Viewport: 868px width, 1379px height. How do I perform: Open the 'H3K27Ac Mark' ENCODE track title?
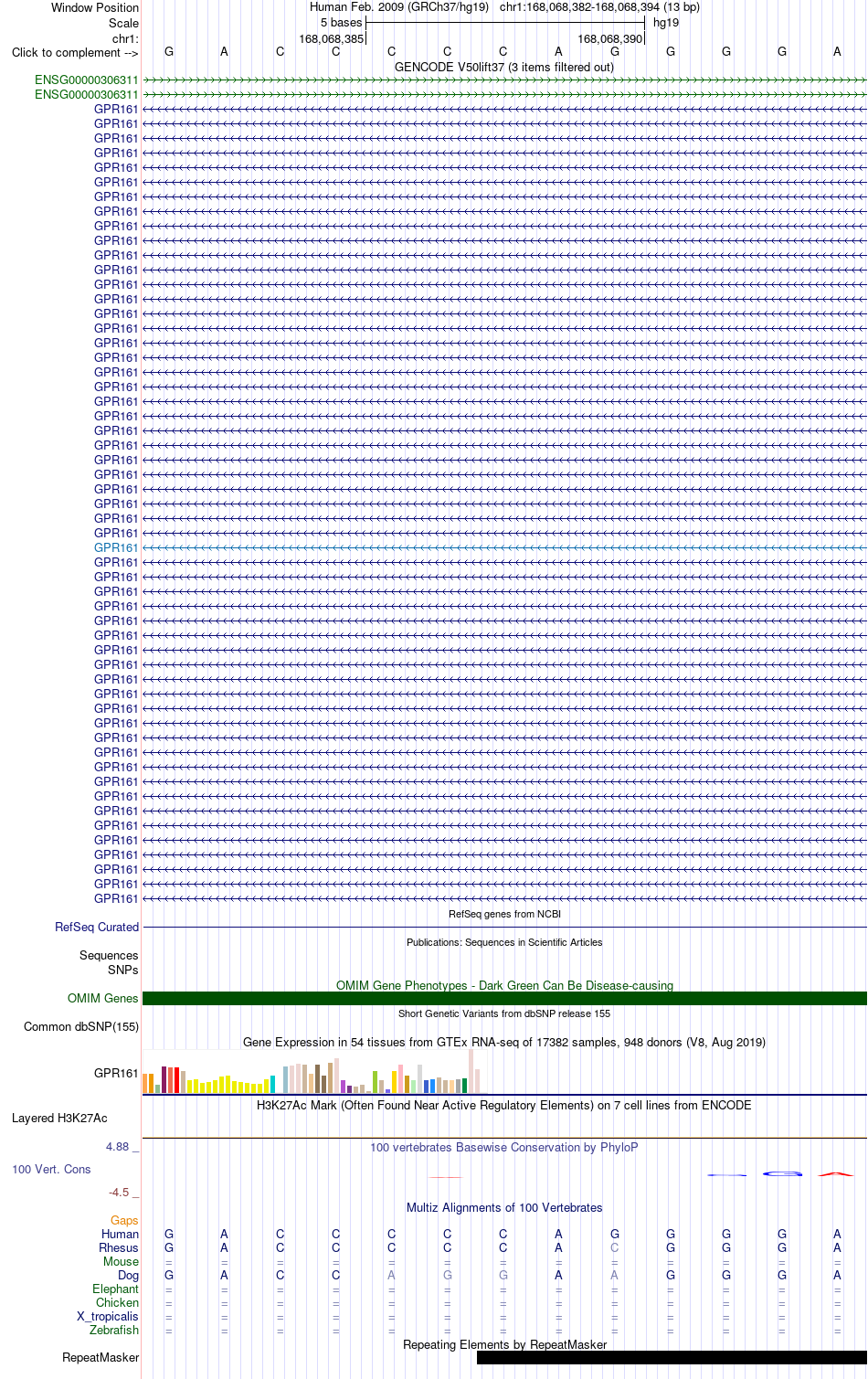click(x=504, y=1105)
